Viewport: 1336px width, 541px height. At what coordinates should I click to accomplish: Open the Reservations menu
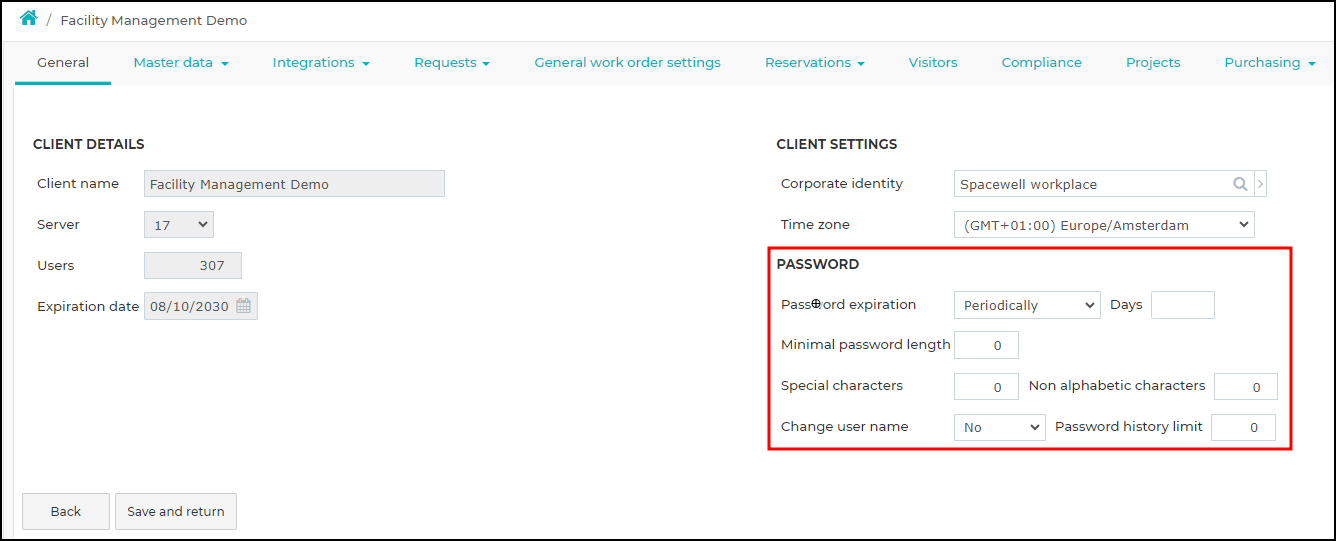[815, 63]
